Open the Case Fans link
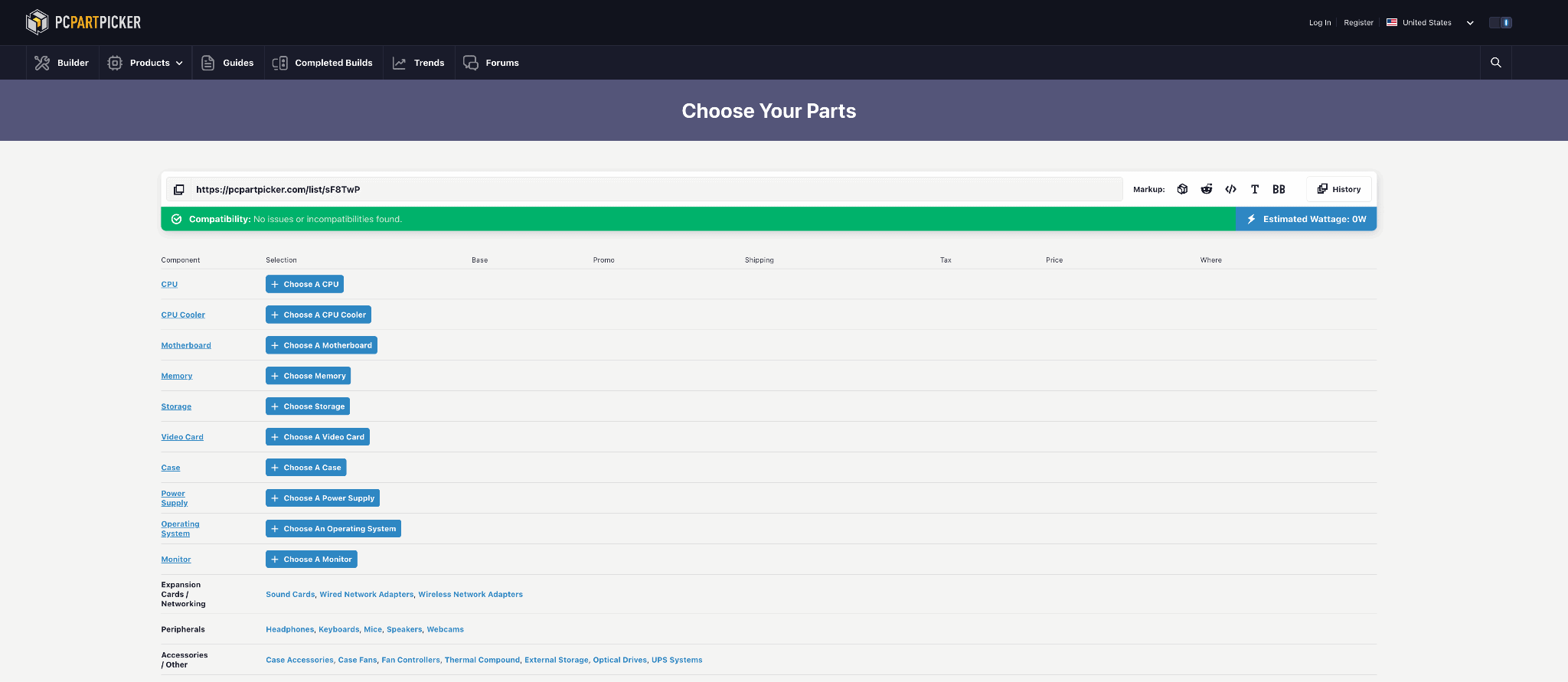Screen dimensions: 1568x682 click(x=358, y=660)
